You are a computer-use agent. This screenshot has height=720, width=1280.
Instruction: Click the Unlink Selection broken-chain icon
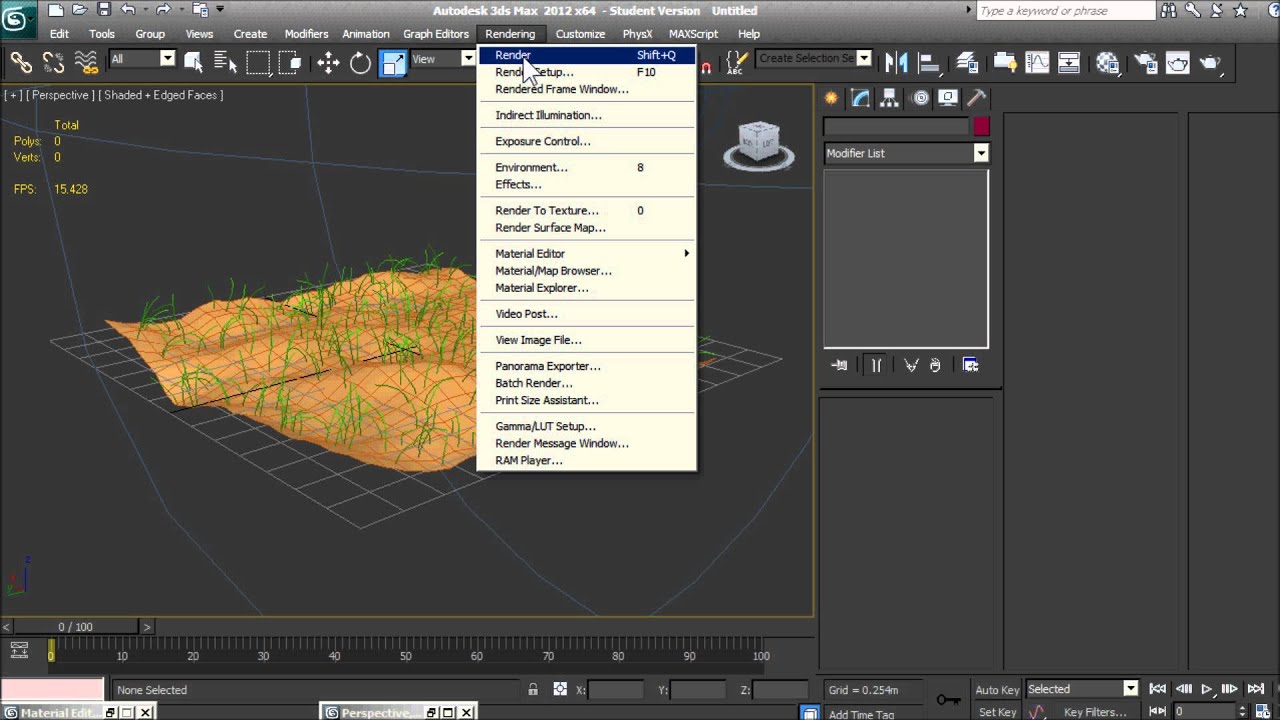[53, 62]
